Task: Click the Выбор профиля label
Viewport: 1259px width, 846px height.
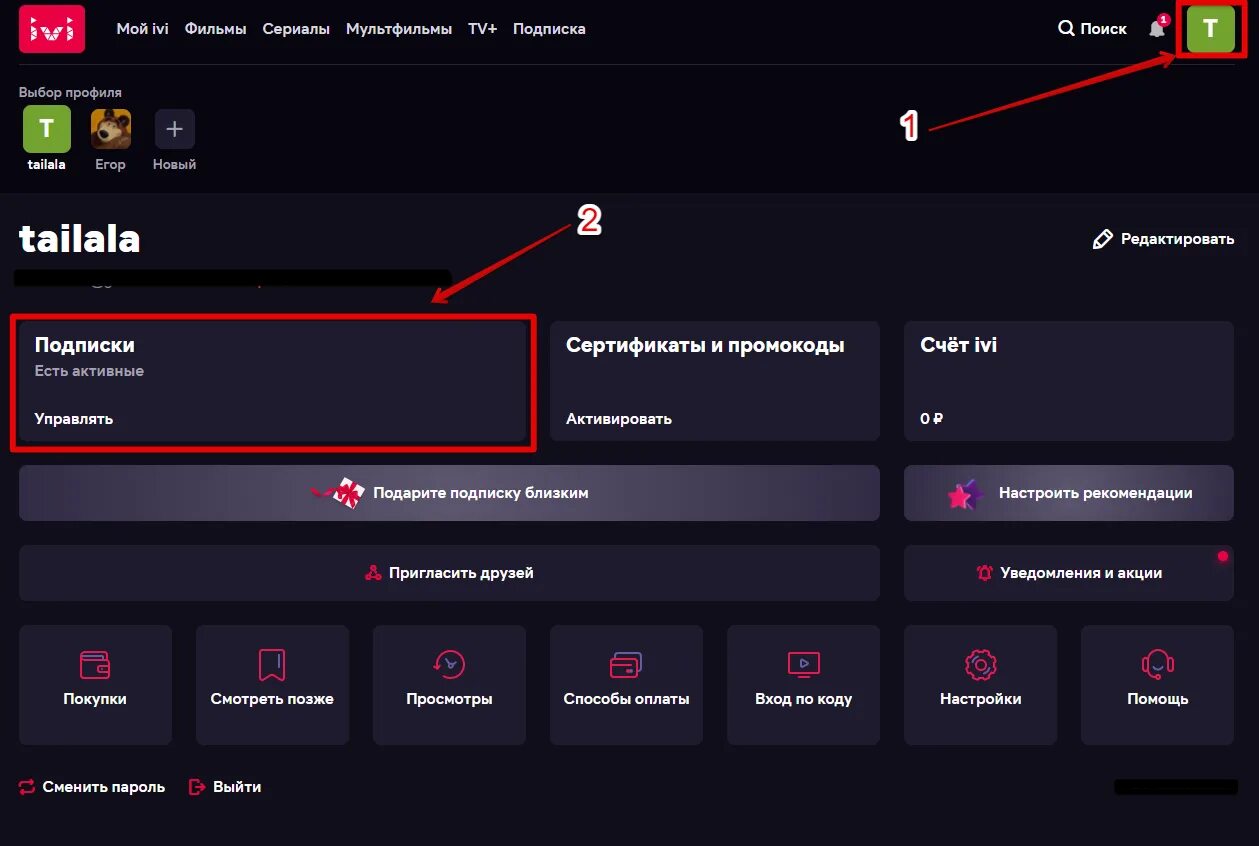Action: (x=70, y=92)
